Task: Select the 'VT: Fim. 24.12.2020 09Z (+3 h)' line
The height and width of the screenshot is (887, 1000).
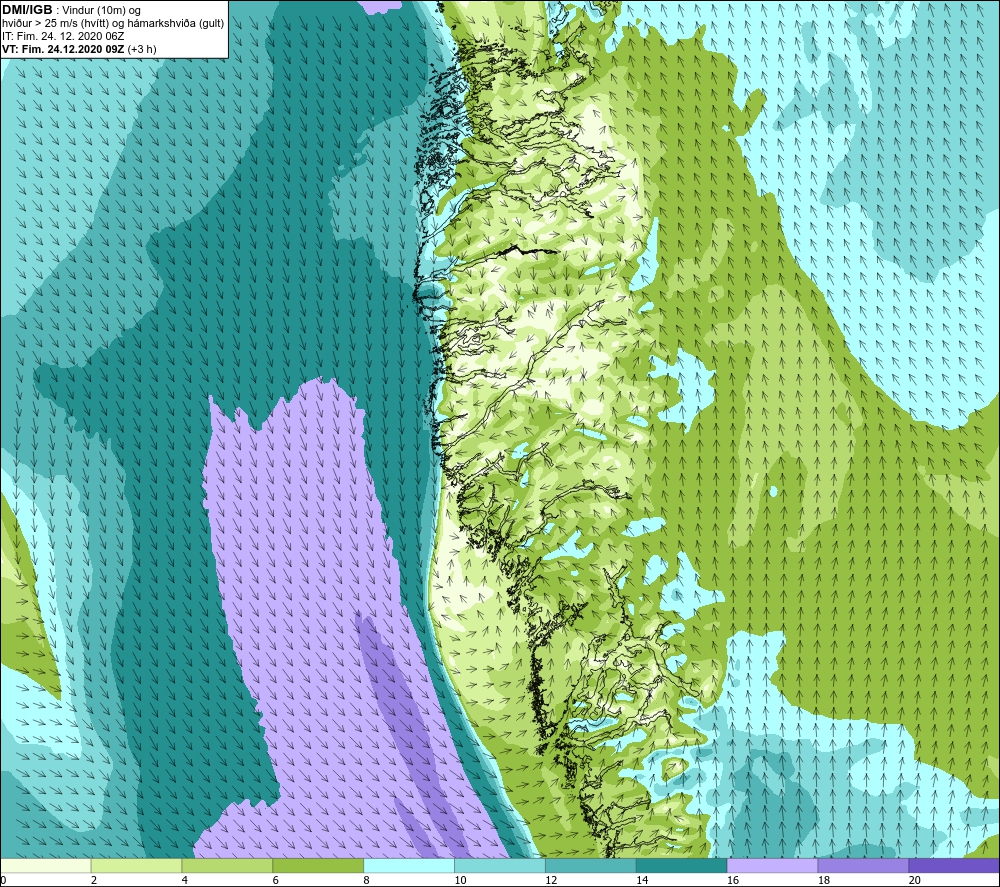Action: point(79,49)
